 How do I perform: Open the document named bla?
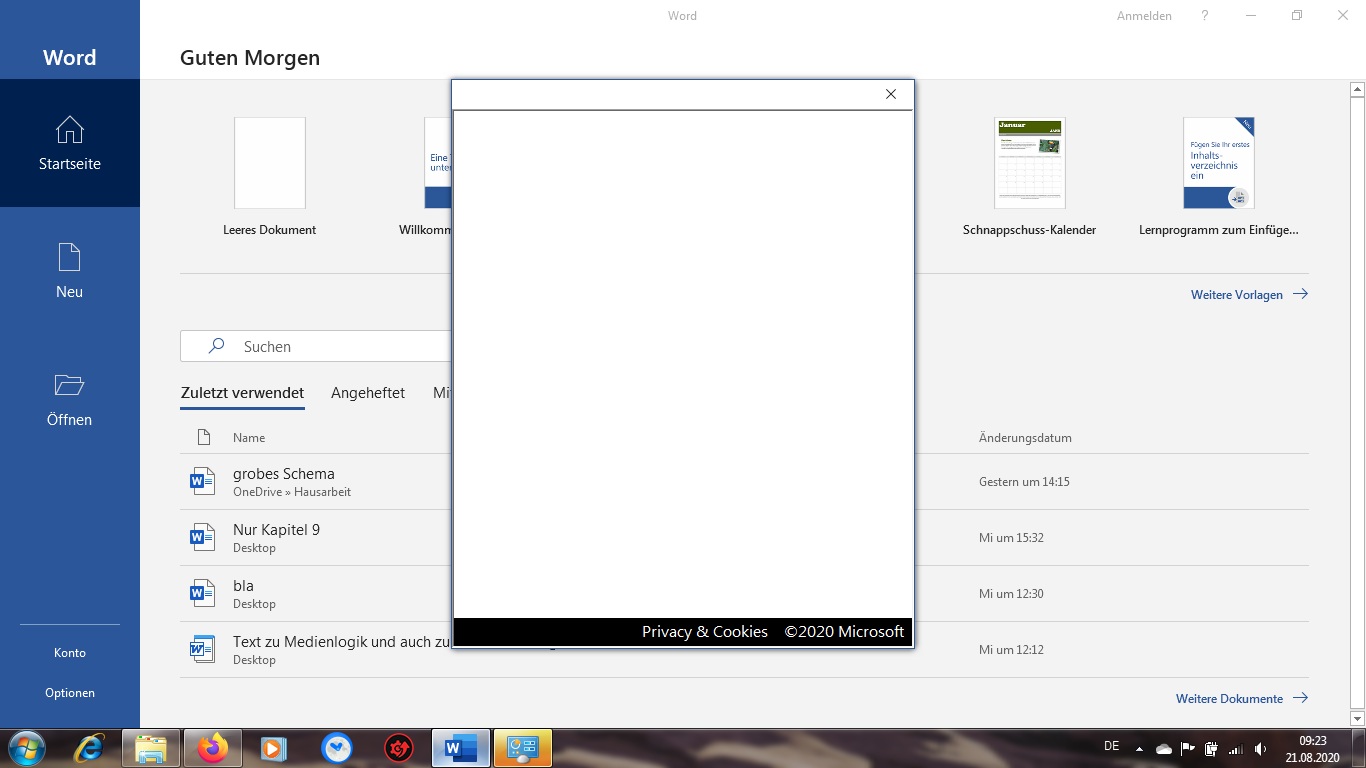(243, 586)
